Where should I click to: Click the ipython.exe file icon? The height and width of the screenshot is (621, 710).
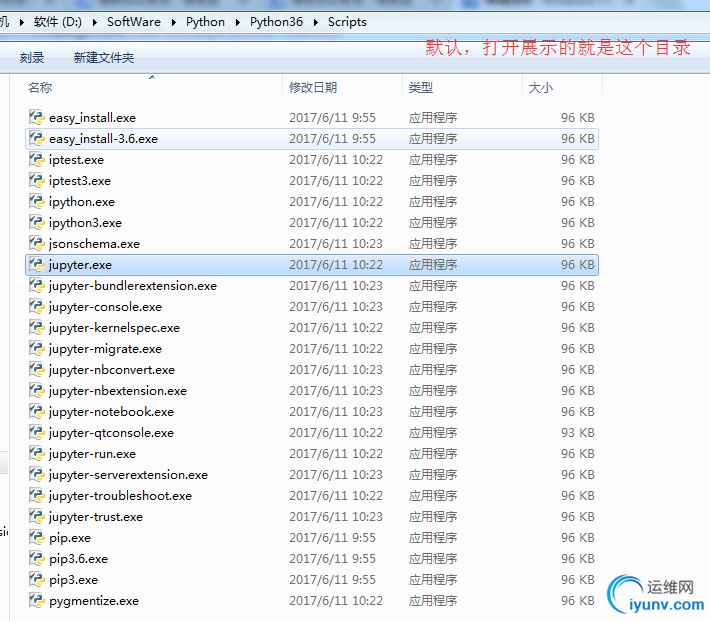37,201
